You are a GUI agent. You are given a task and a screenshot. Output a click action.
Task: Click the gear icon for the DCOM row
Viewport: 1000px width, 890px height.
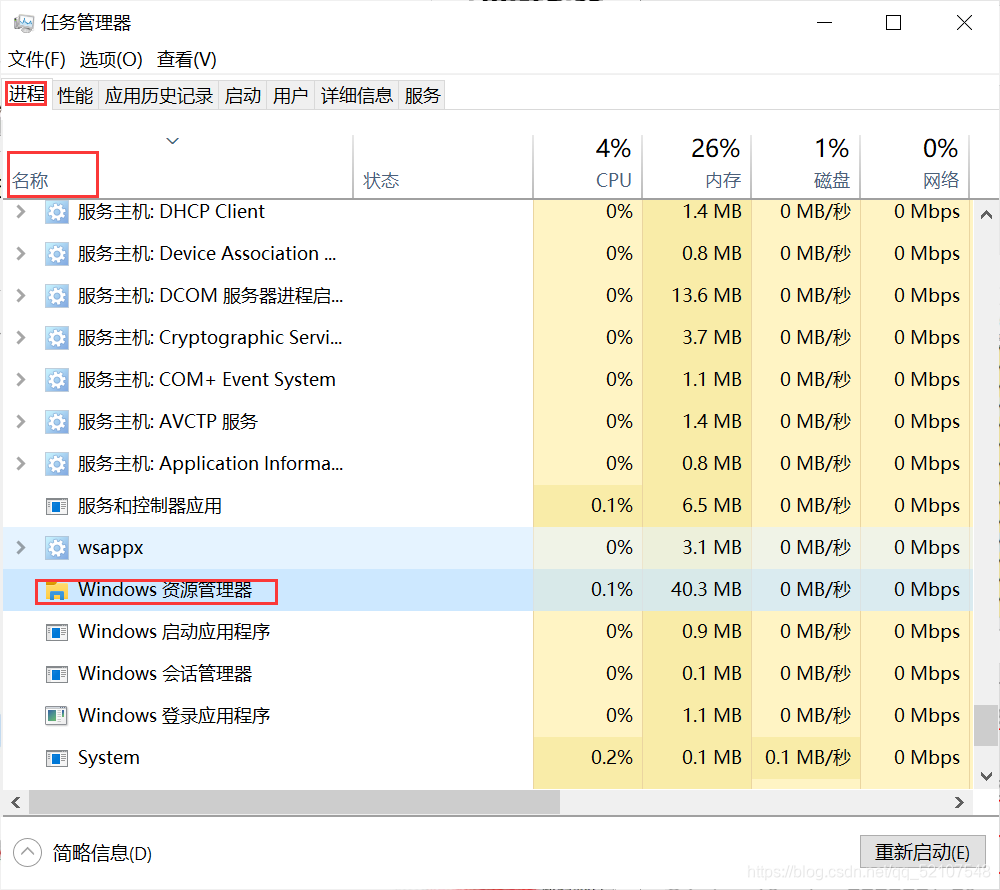pos(57,296)
